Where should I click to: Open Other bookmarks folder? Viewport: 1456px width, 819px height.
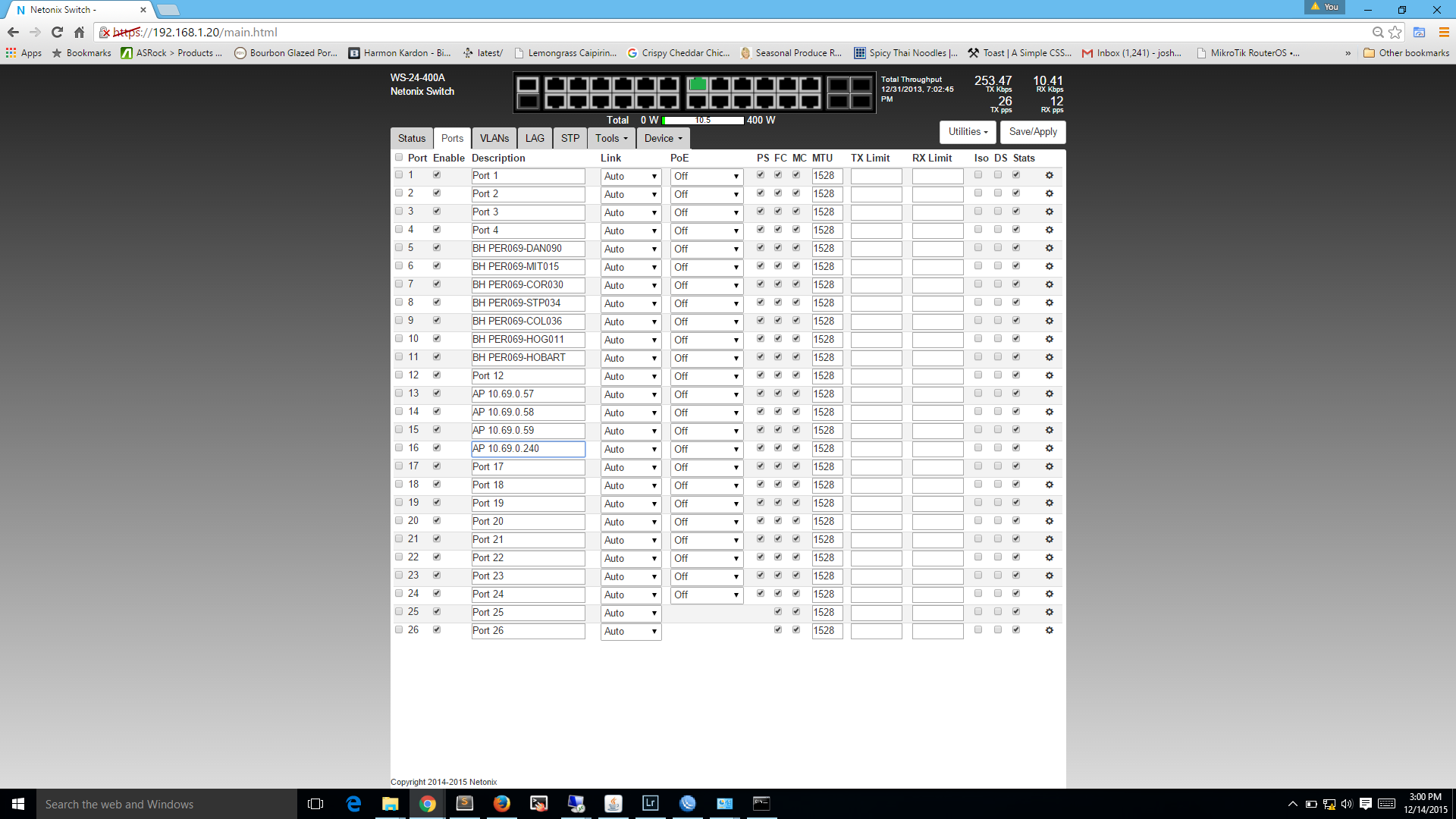coord(1406,53)
